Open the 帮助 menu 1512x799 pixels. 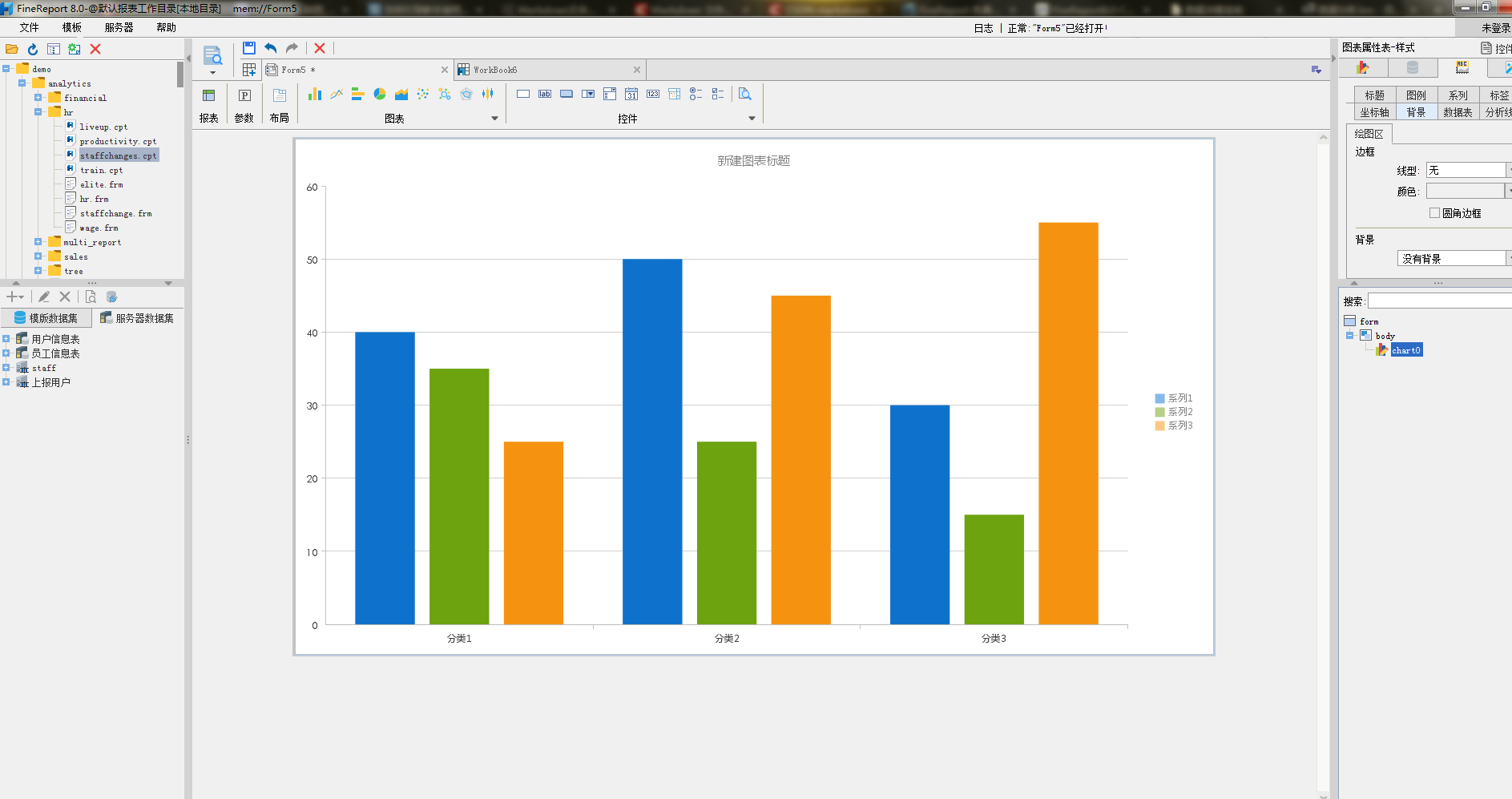coord(166,27)
